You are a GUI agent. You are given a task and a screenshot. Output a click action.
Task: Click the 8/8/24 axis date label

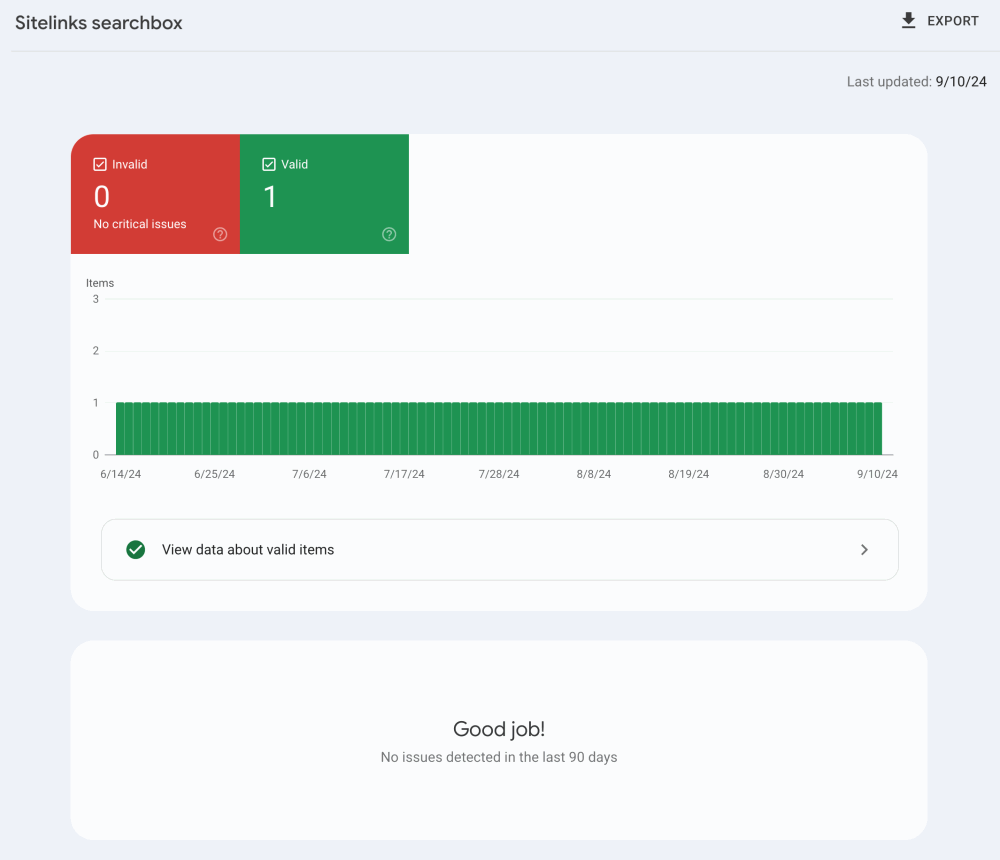pyautogui.click(x=594, y=474)
